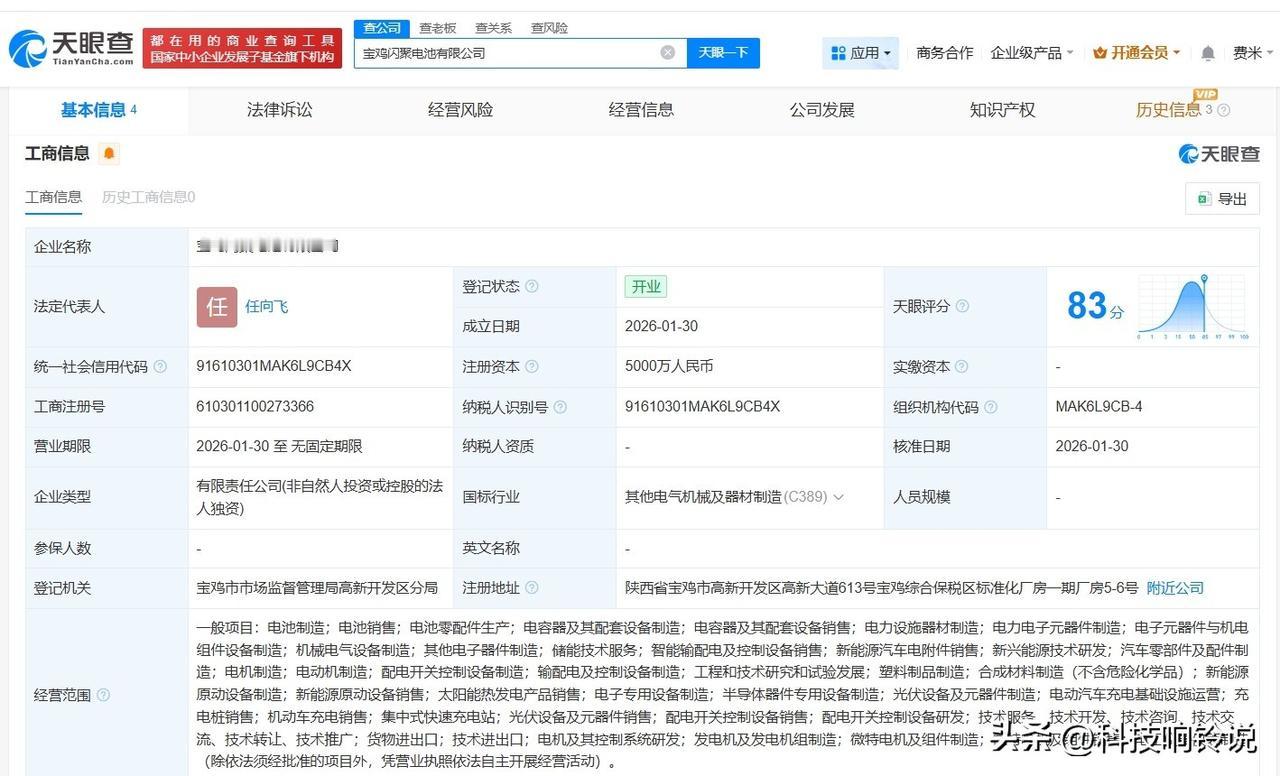This screenshot has width=1280, height=776.
Task: Click the bell icon beside 工商信息 heading
Action: coord(108,155)
